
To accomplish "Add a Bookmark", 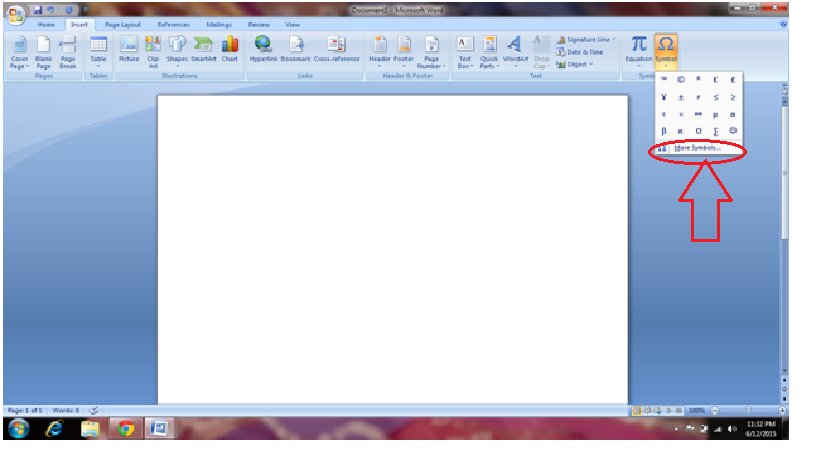I will click(296, 50).
